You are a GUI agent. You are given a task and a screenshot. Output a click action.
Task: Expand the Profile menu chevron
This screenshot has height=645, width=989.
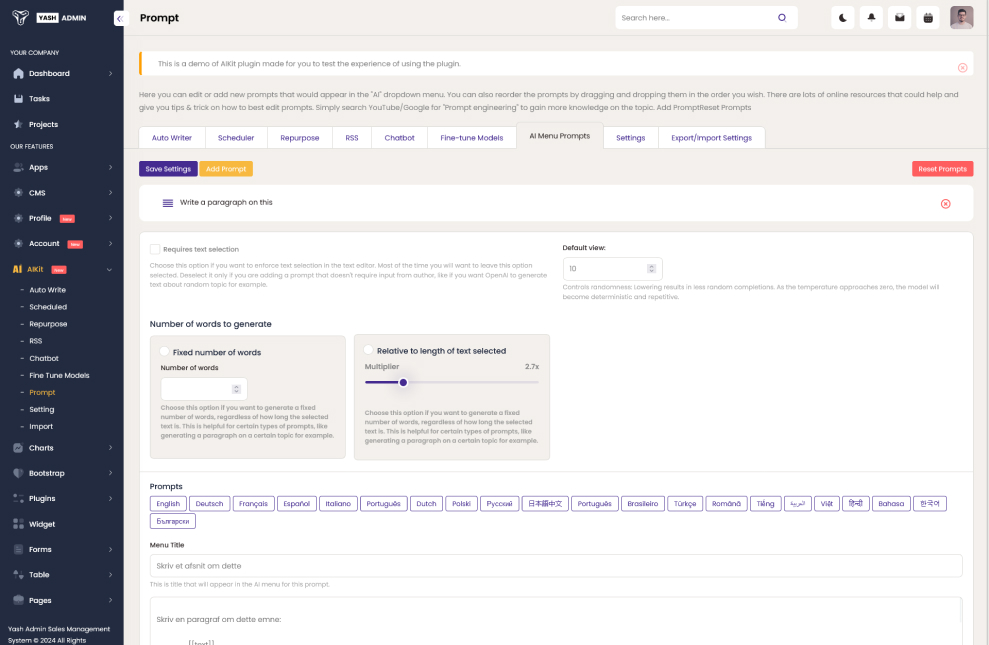coord(110,218)
